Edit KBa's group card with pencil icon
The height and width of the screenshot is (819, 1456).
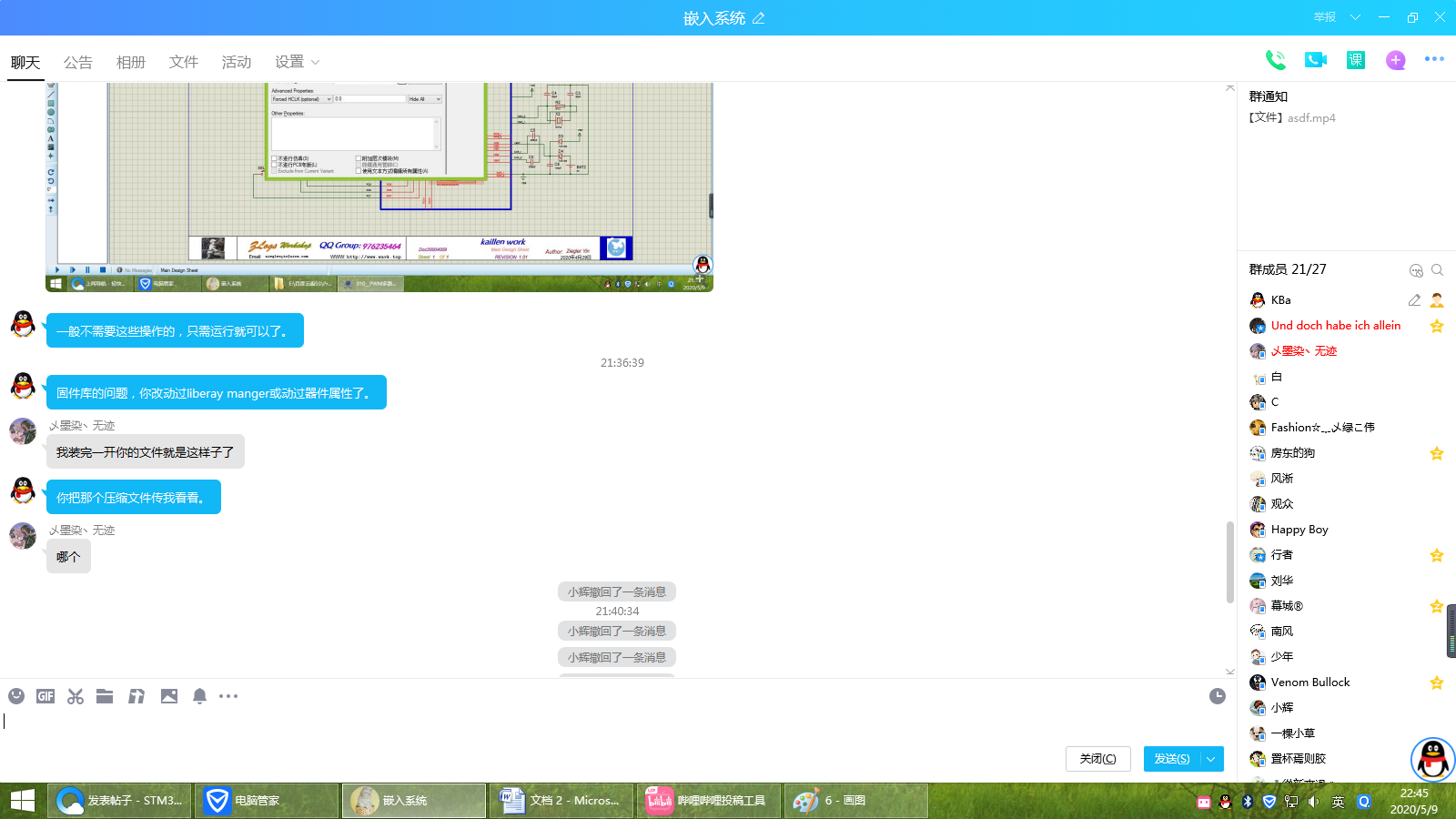pyautogui.click(x=1414, y=300)
